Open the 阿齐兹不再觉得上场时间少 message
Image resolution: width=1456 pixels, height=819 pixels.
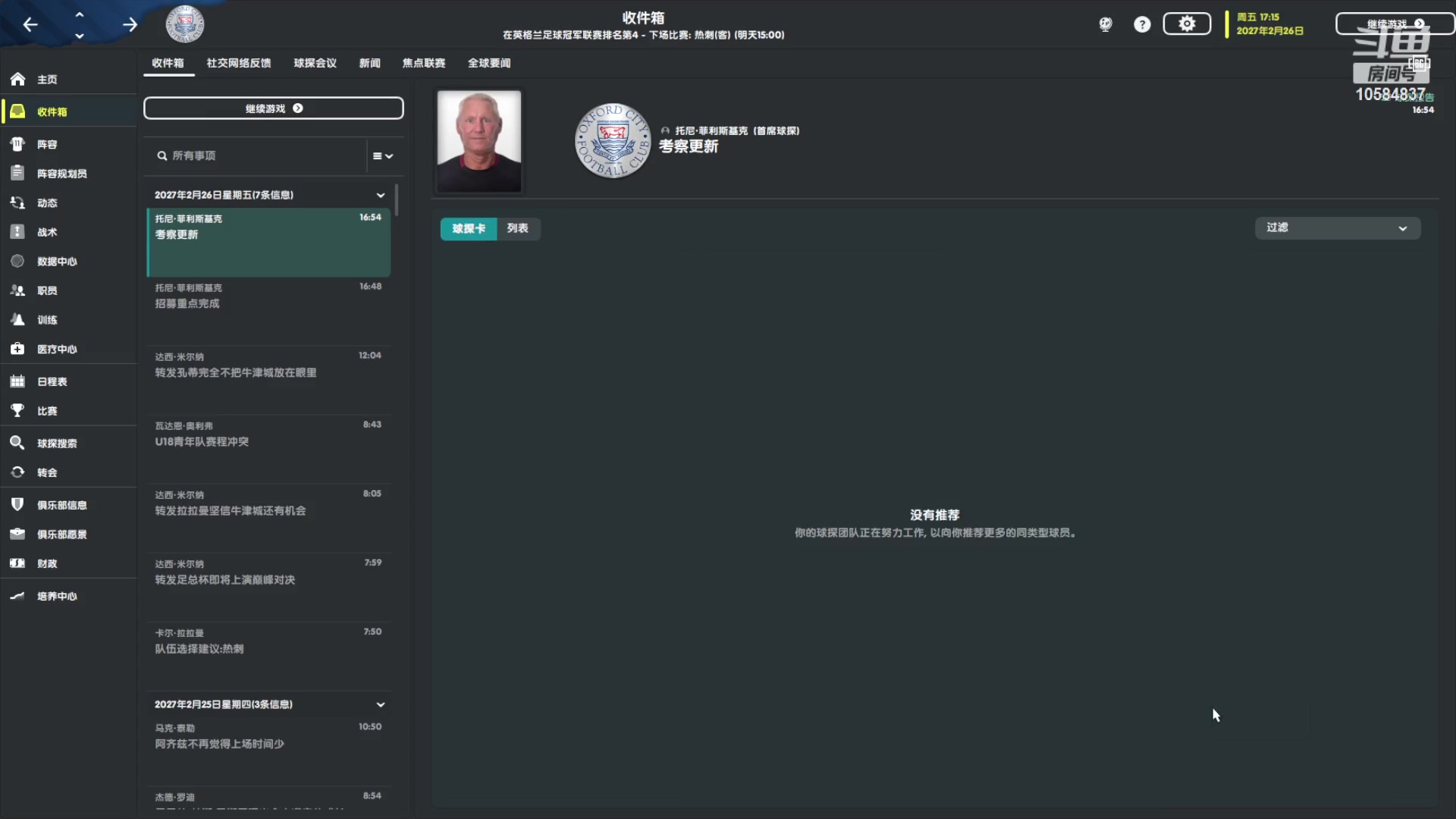269,751
